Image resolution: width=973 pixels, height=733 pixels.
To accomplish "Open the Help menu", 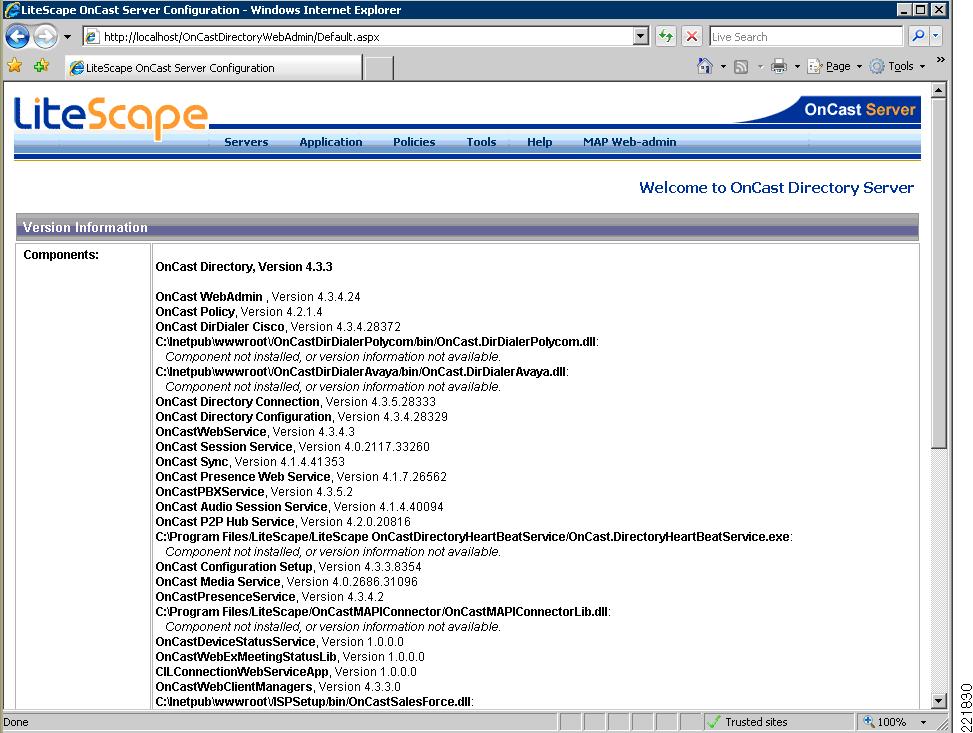I will tap(539, 142).
